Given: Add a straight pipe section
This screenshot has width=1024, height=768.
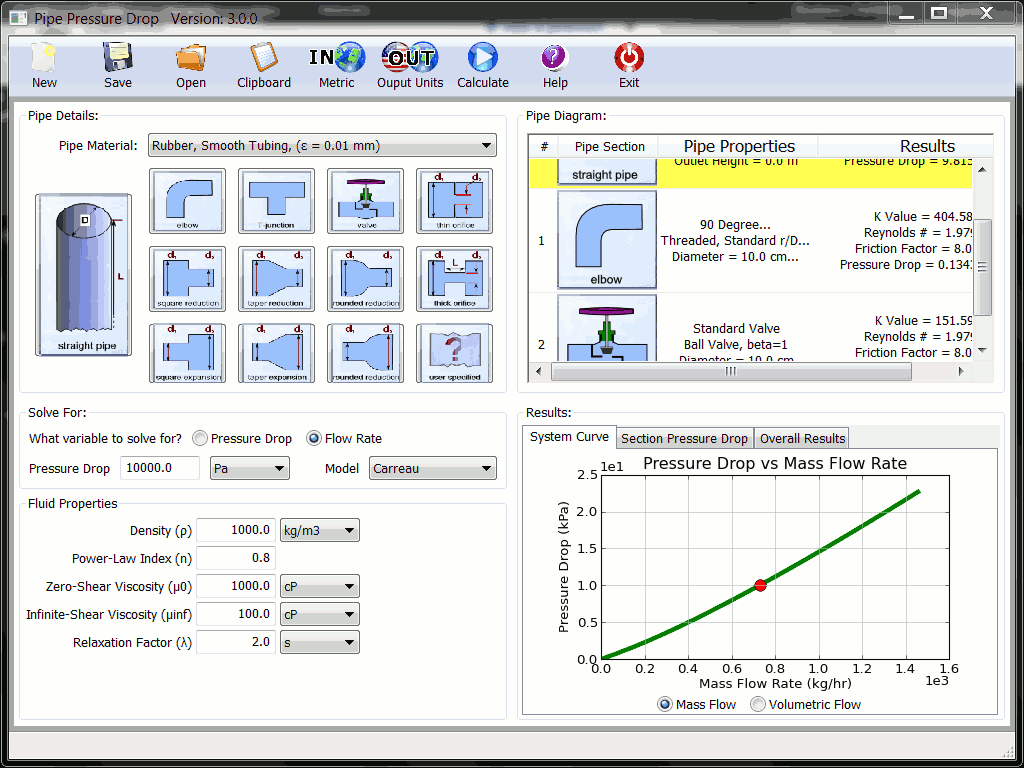Looking at the screenshot, I should click(84, 275).
